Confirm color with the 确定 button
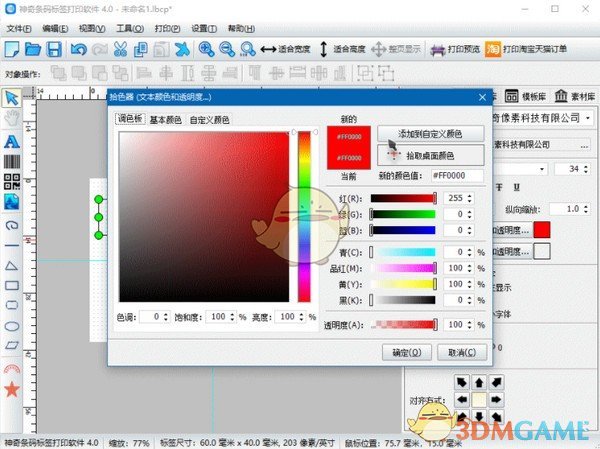600x449 pixels. [x=413, y=352]
